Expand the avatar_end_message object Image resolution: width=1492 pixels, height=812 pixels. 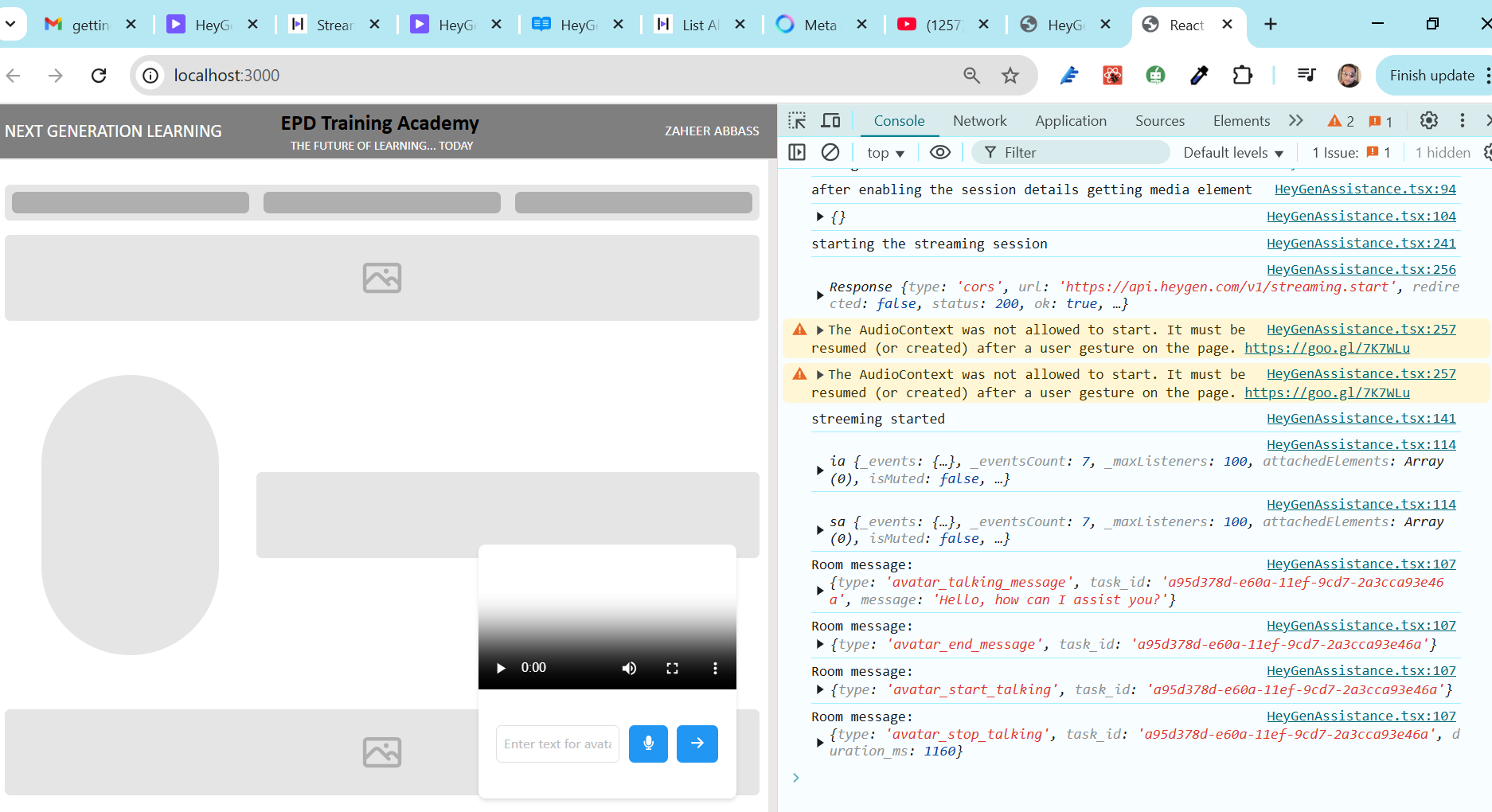(x=820, y=645)
